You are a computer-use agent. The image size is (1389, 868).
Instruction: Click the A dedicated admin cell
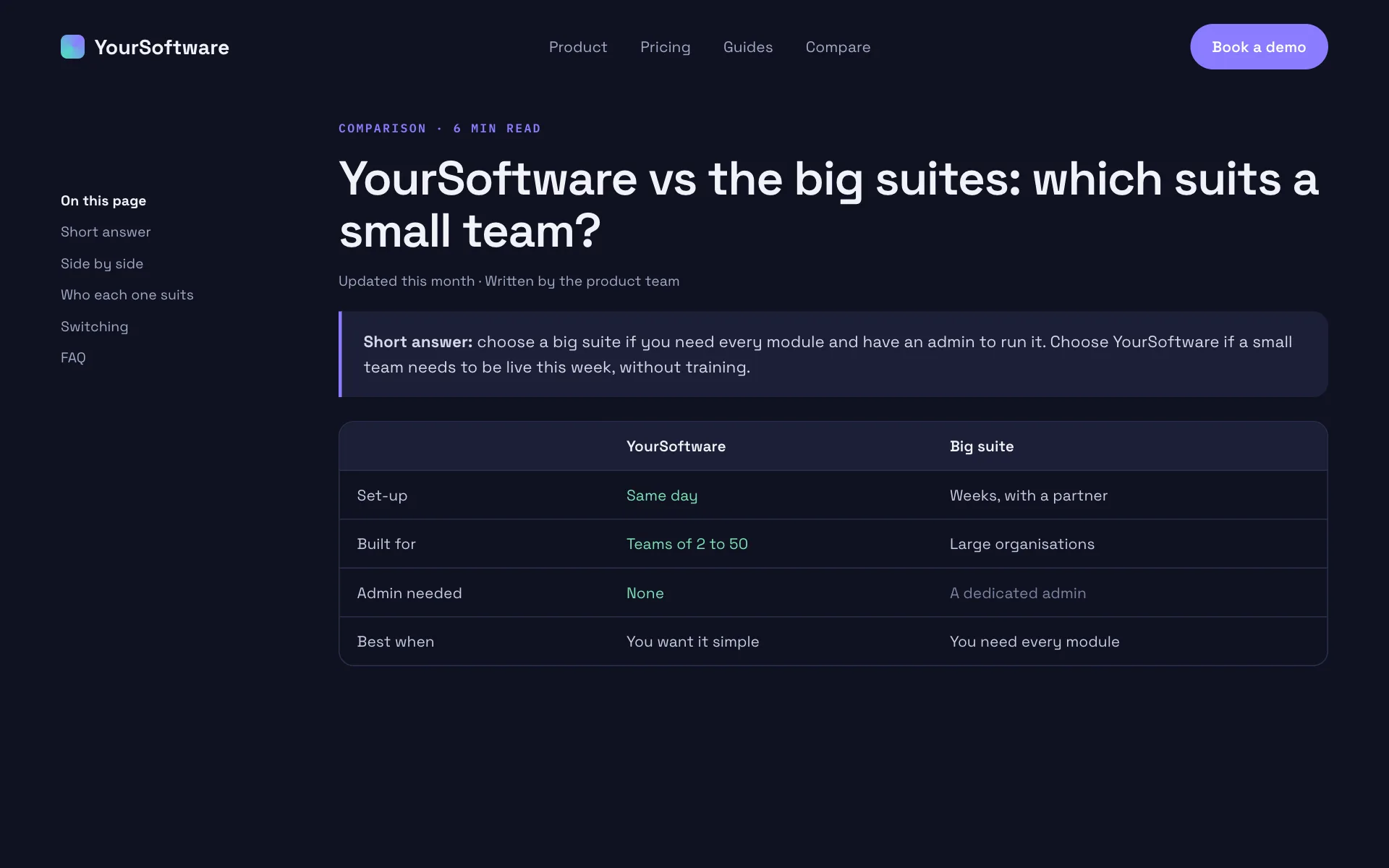click(x=1018, y=593)
